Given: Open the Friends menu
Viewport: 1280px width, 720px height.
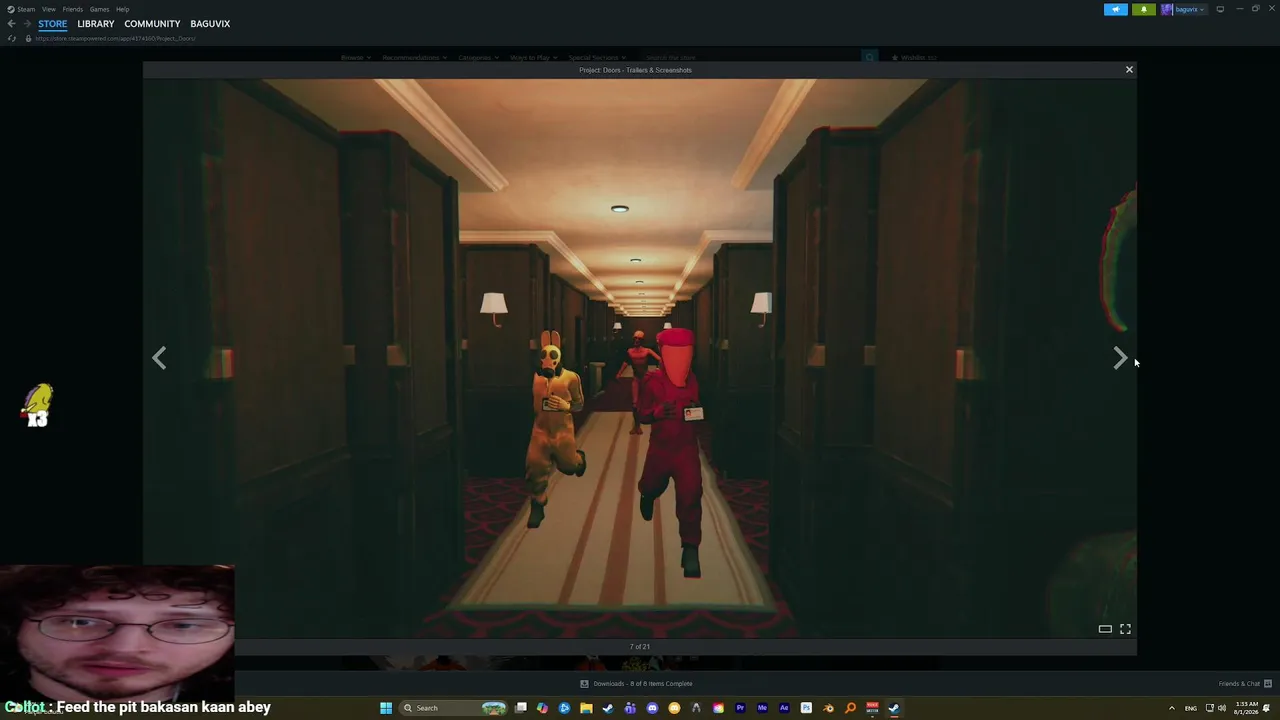Looking at the screenshot, I should click(x=73, y=9).
